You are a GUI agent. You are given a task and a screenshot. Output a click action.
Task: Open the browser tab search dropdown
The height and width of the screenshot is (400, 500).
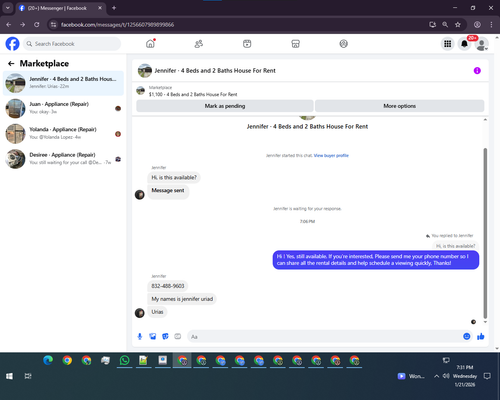point(7,8)
